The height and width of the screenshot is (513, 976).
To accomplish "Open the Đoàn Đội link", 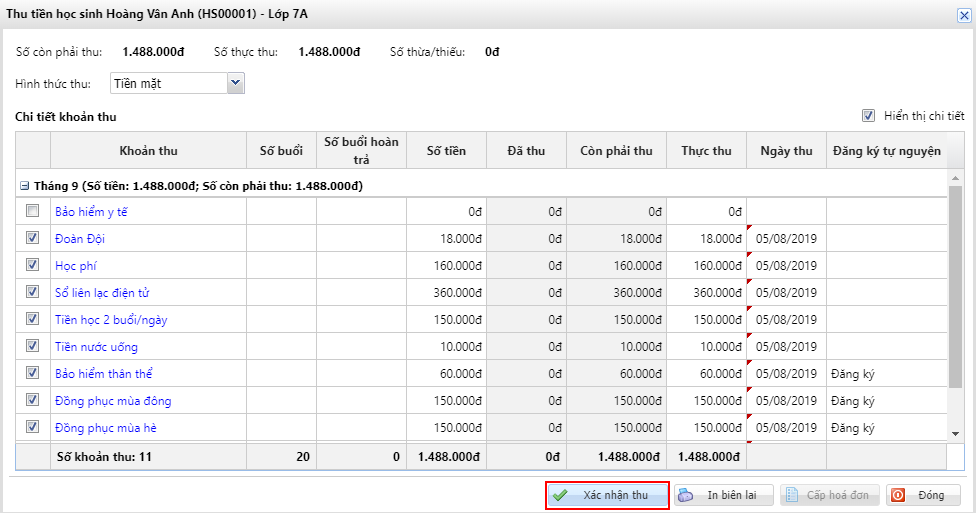I will pyautogui.click(x=80, y=238).
